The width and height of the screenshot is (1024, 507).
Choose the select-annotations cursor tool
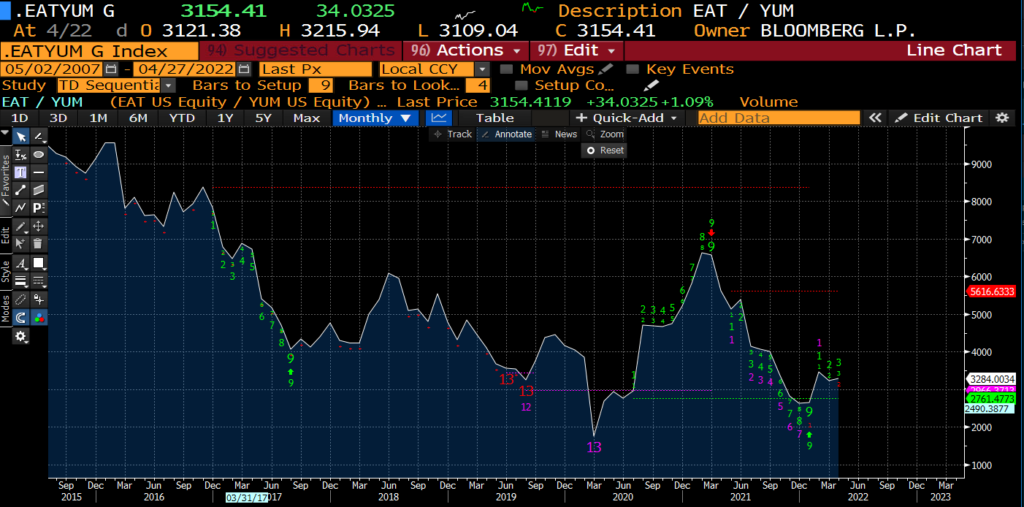[x=21, y=244]
